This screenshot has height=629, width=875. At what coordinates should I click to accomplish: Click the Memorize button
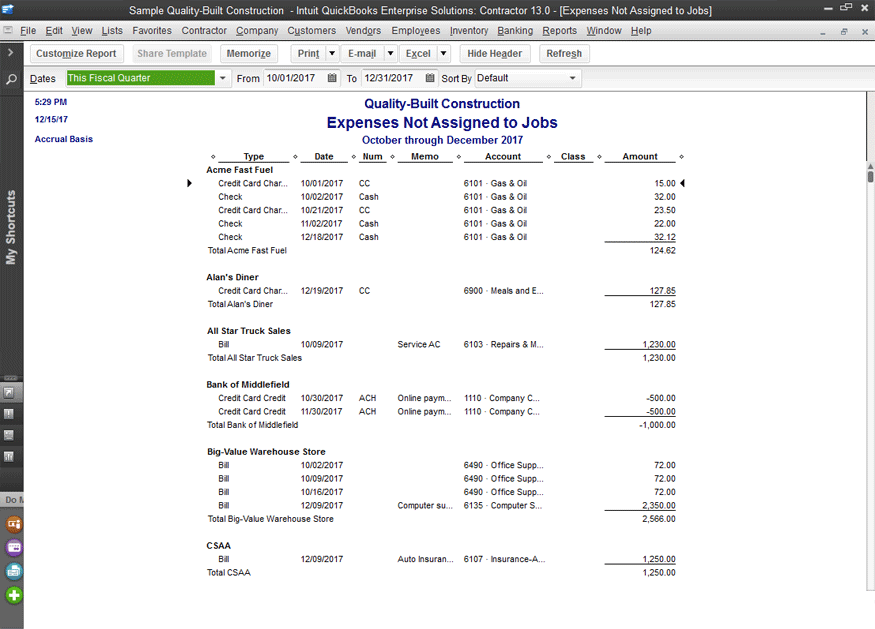click(x=249, y=53)
